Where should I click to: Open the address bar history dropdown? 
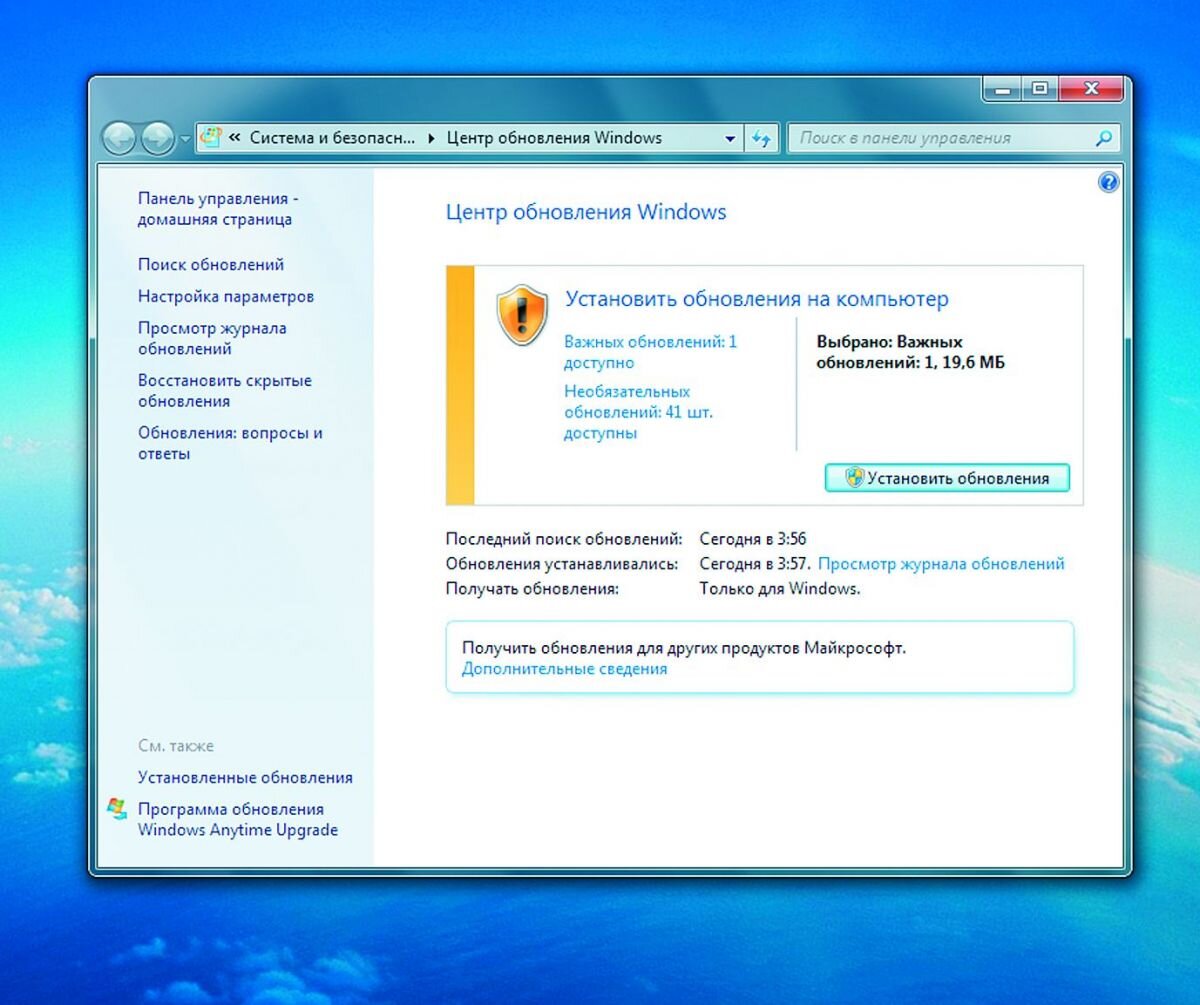coord(731,138)
